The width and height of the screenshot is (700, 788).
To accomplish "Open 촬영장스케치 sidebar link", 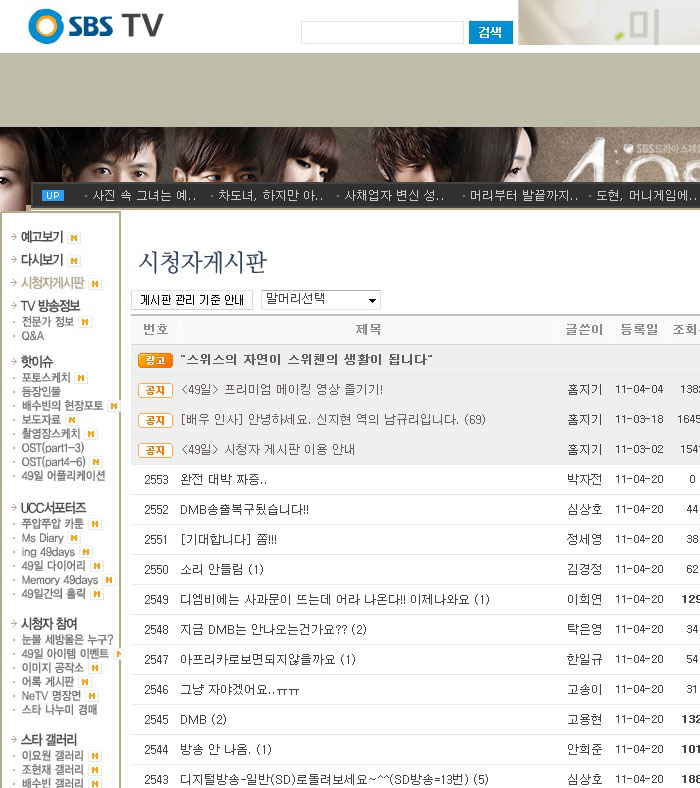I will tap(51, 434).
